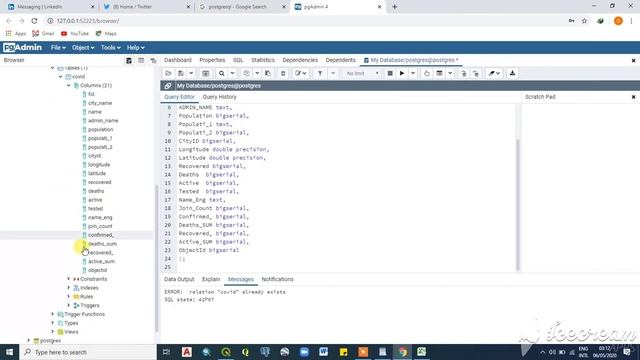
Task: Expand the Indexes node
Action: (x=69, y=288)
